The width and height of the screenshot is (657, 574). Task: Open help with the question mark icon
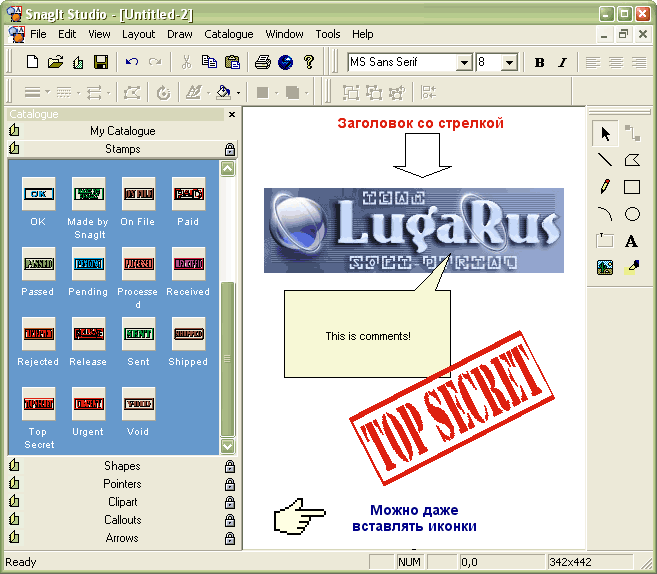[309, 62]
